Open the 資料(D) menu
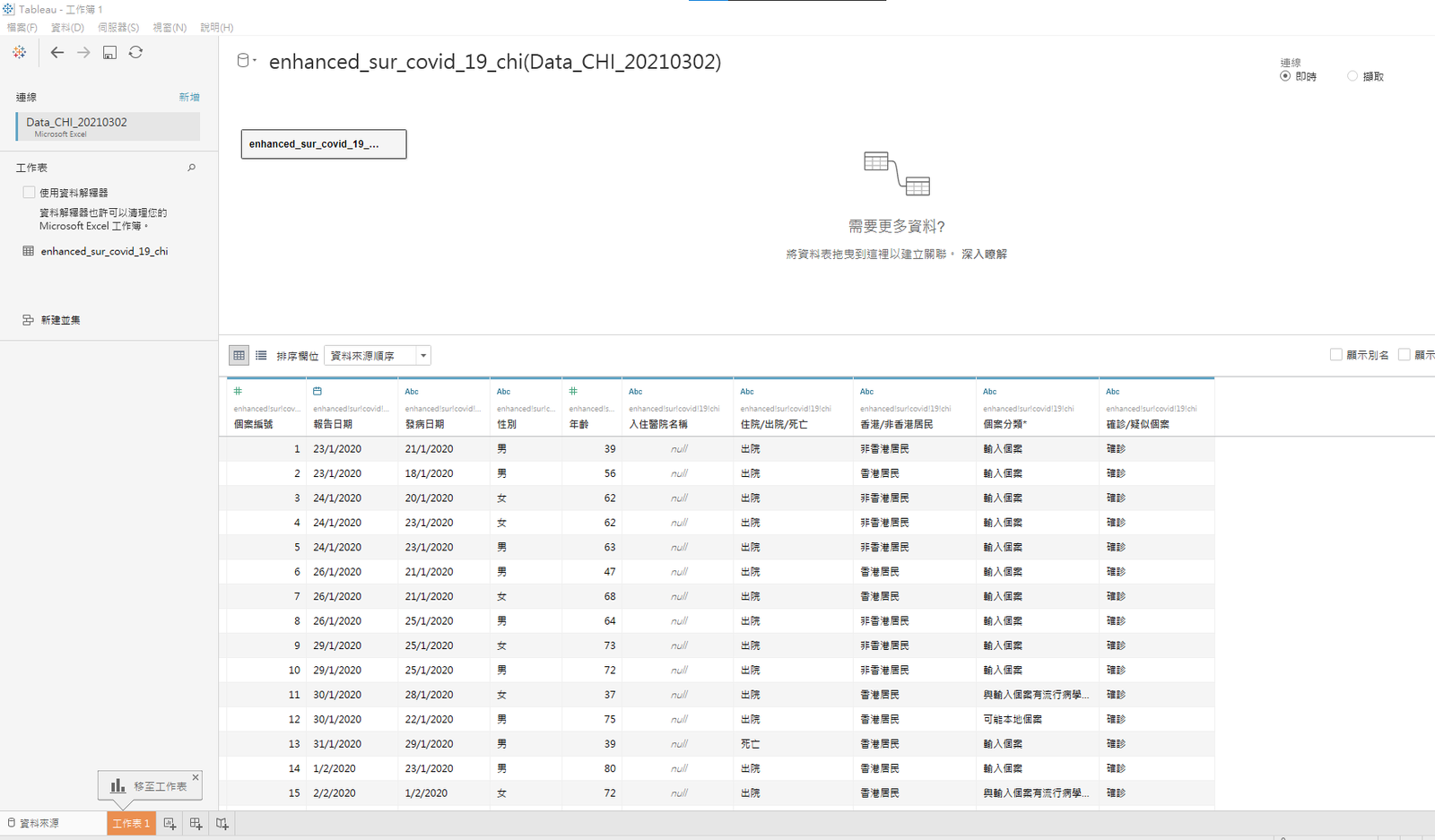 [67, 28]
